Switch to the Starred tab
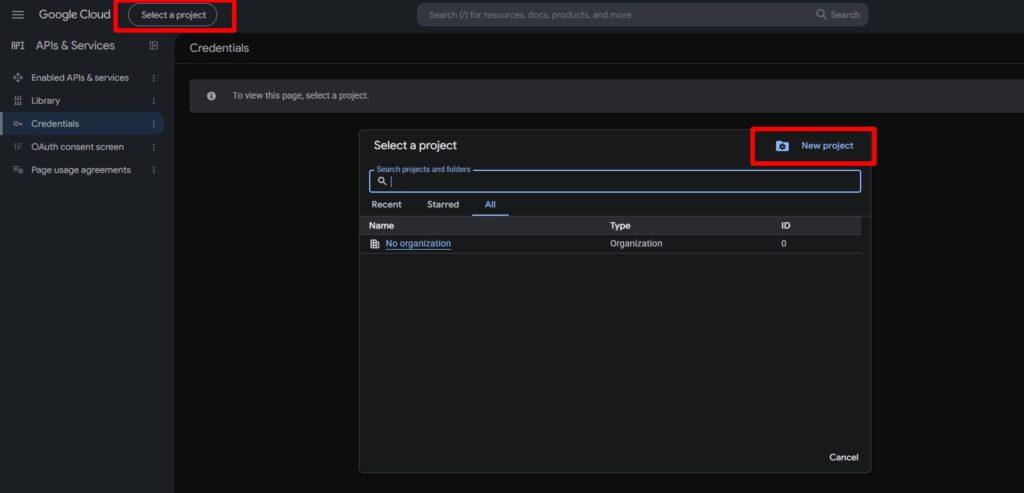Screen dimensions: 1024x493 (x=443, y=204)
